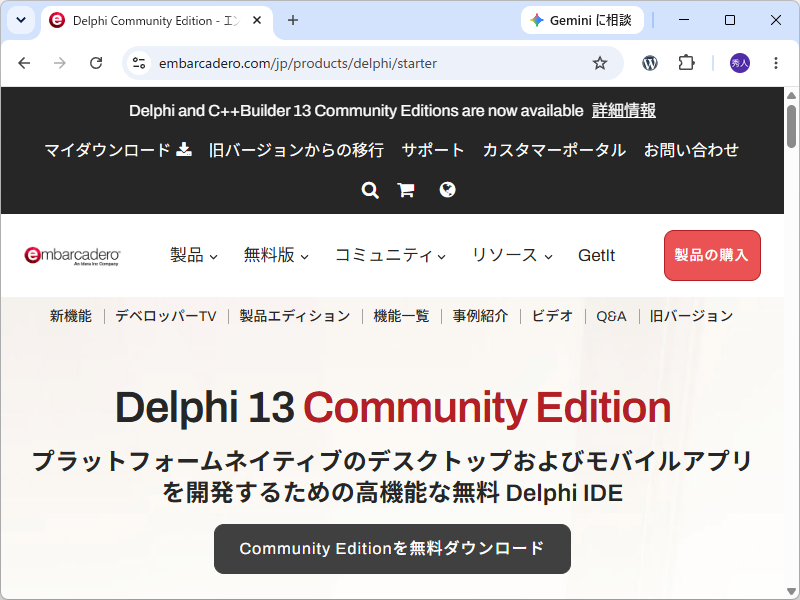The height and width of the screenshot is (600, 800).
Task: Click the globe language selector icon
Action: pyautogui.click(x=447, y=190)
